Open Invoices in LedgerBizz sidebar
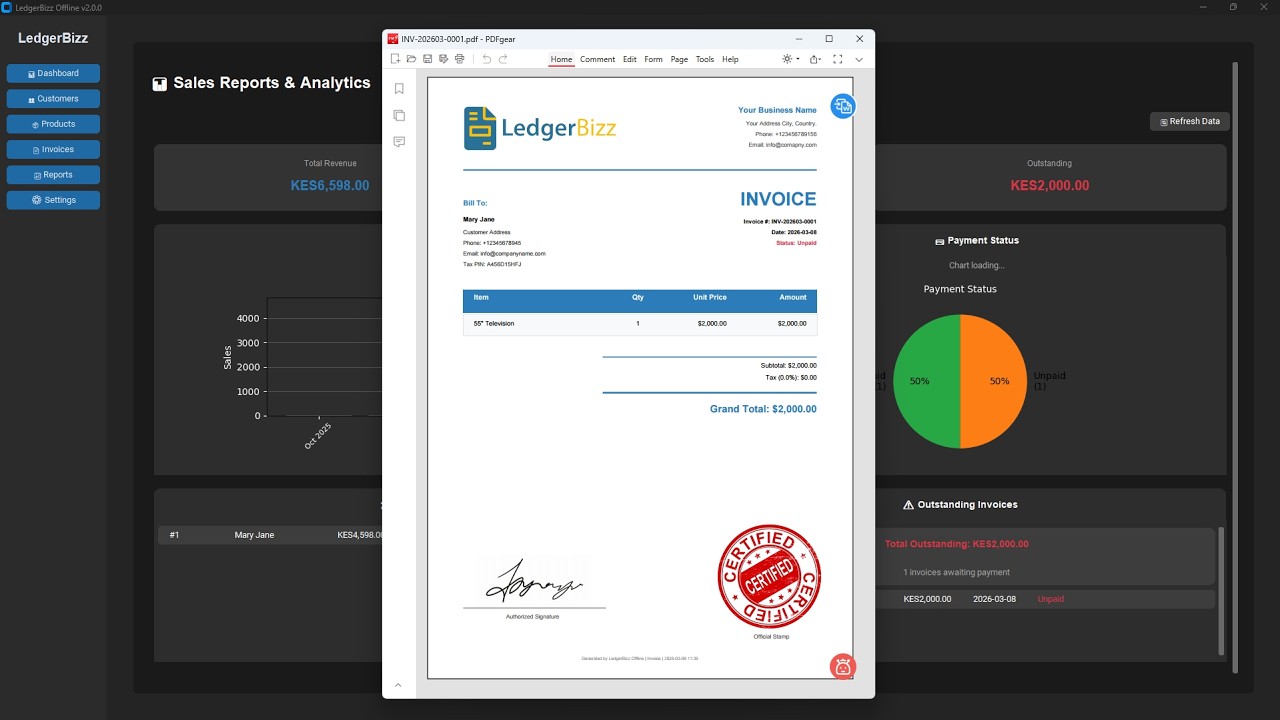The height and width of the screenshot is (720, 1280). point(53,149)
